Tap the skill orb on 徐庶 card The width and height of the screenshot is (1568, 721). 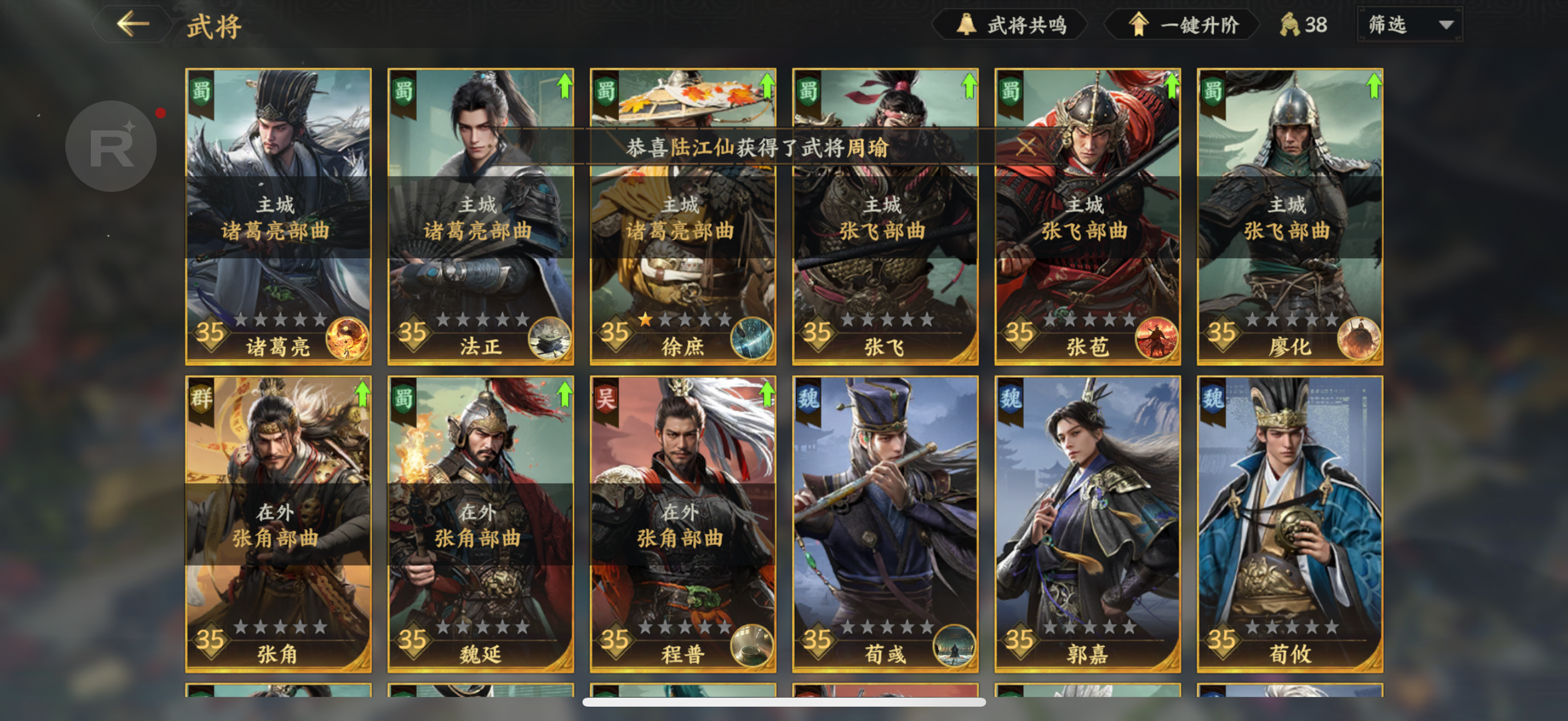point(752,338)
